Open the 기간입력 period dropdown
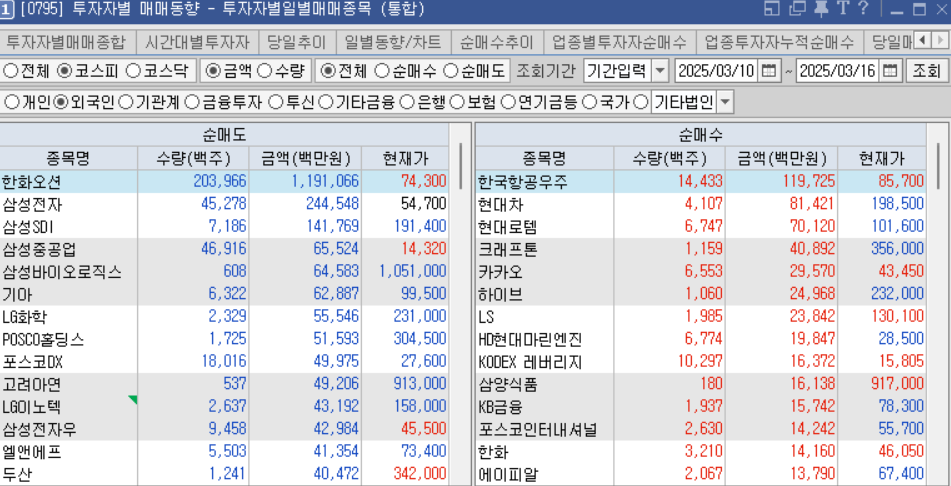The width and height of the screenshot is (951, 486). [660, 70]
